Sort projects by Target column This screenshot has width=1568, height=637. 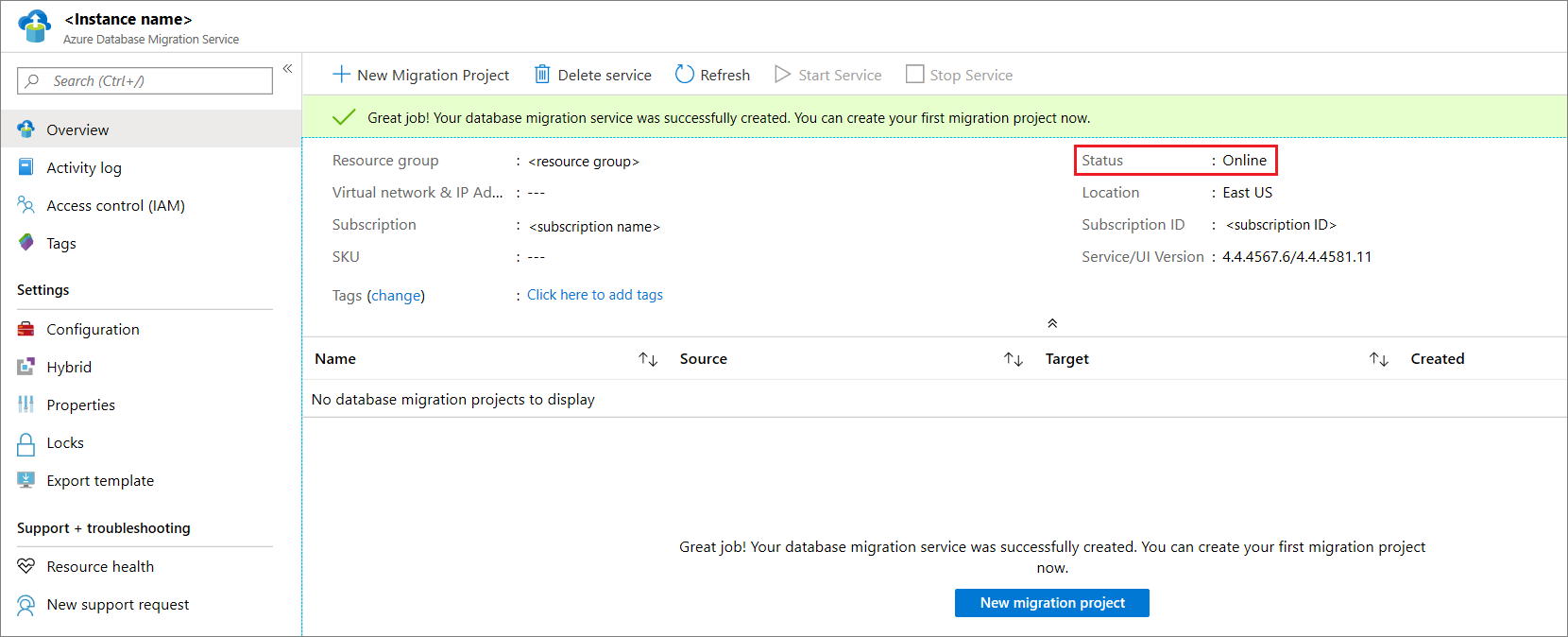pos(1379,359)
